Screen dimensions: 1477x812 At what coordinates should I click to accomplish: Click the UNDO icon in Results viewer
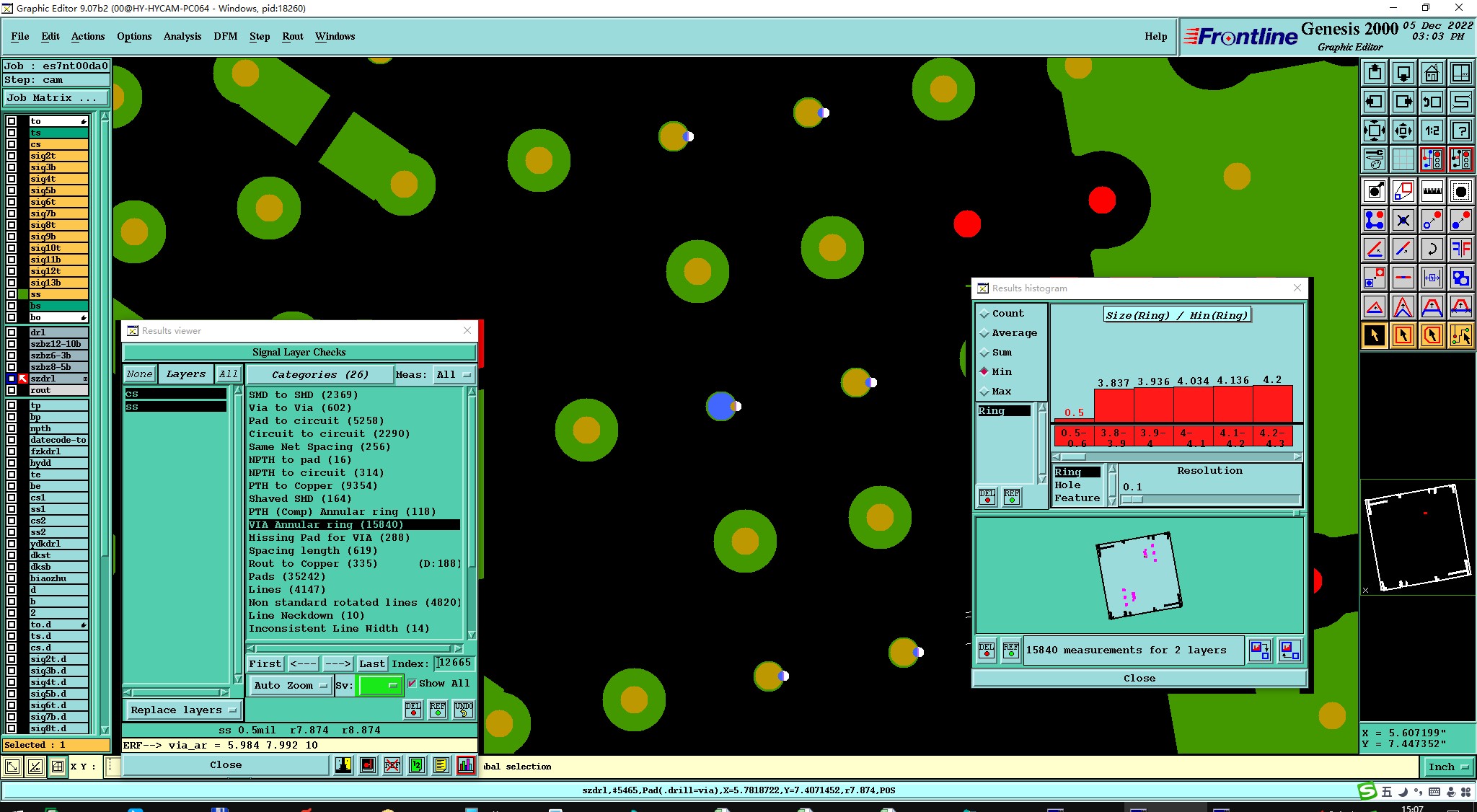464,710
